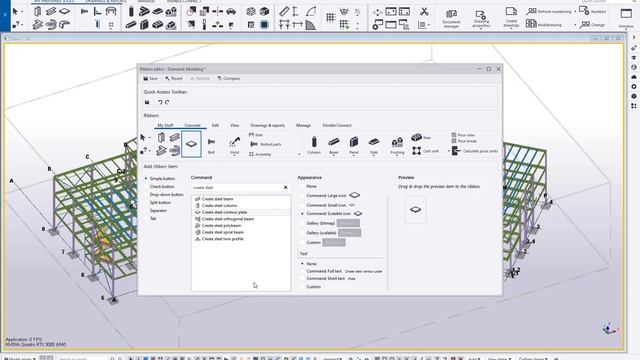Image resolution: width=640 pixels, height=360 pixels.
Task: Click undo arrow in Quick Access Toolbar
Action: click(160, 102)
